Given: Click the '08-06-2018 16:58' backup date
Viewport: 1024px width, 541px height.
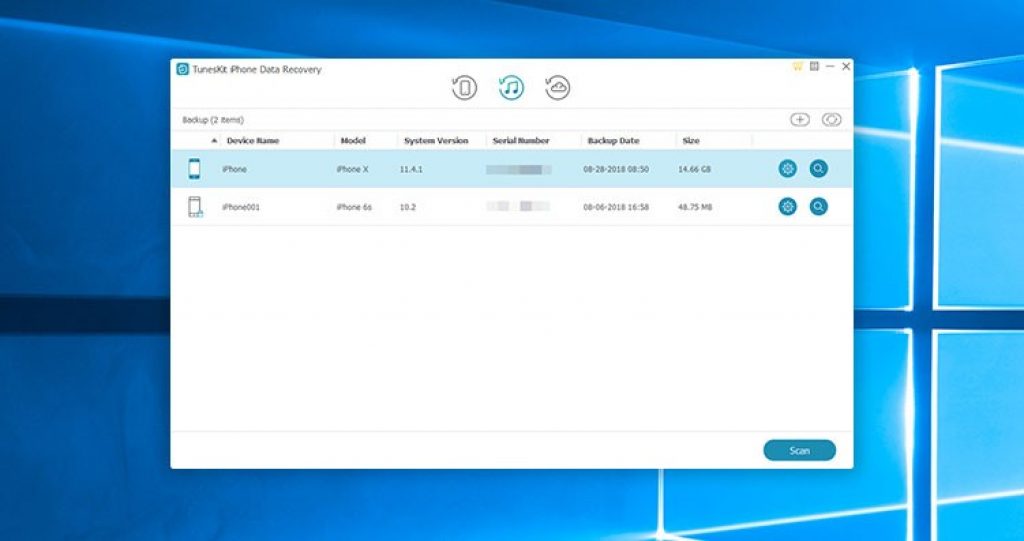Looking at the screenshot, I should click(616, 207).
